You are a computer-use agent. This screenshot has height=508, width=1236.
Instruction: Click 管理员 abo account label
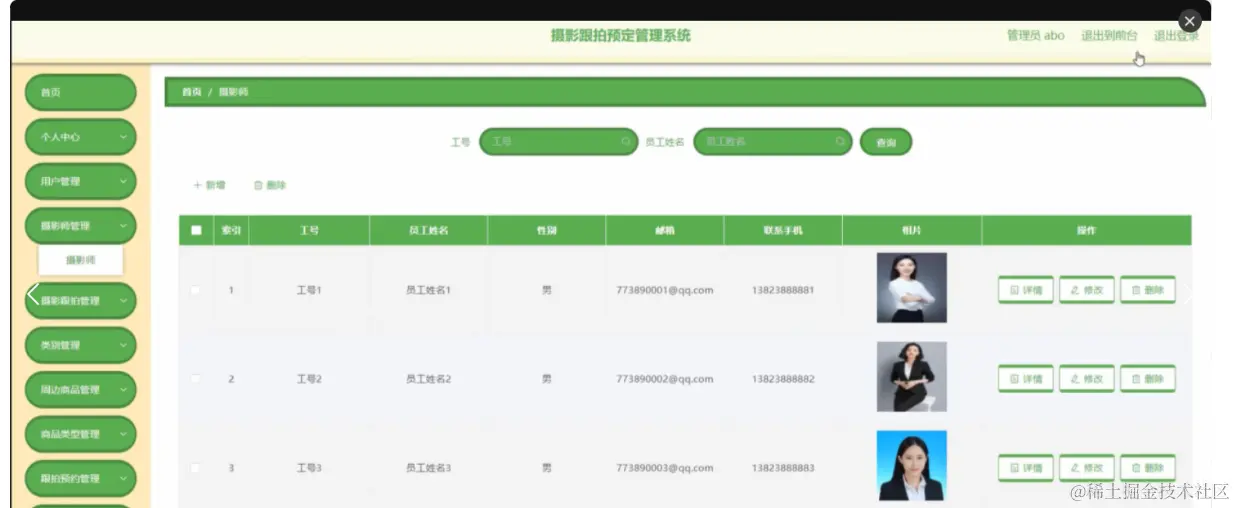tap(1035, 36)
